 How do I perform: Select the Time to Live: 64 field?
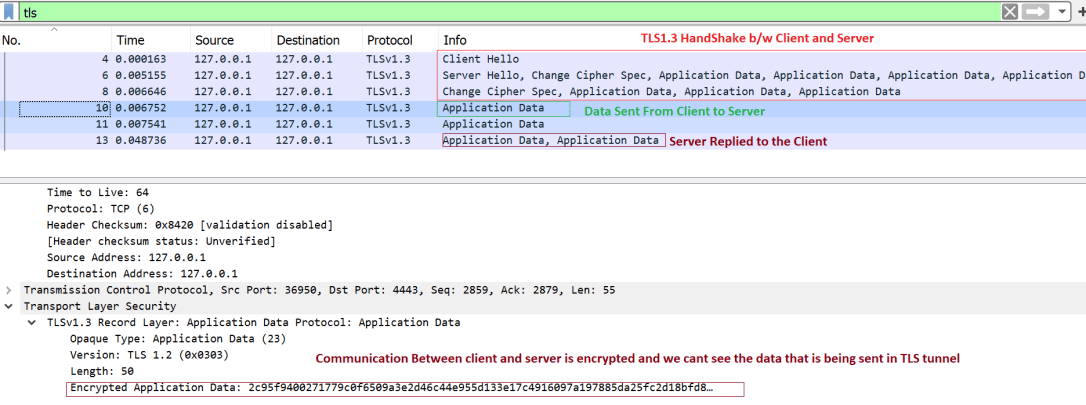click(x=98, y=192)
